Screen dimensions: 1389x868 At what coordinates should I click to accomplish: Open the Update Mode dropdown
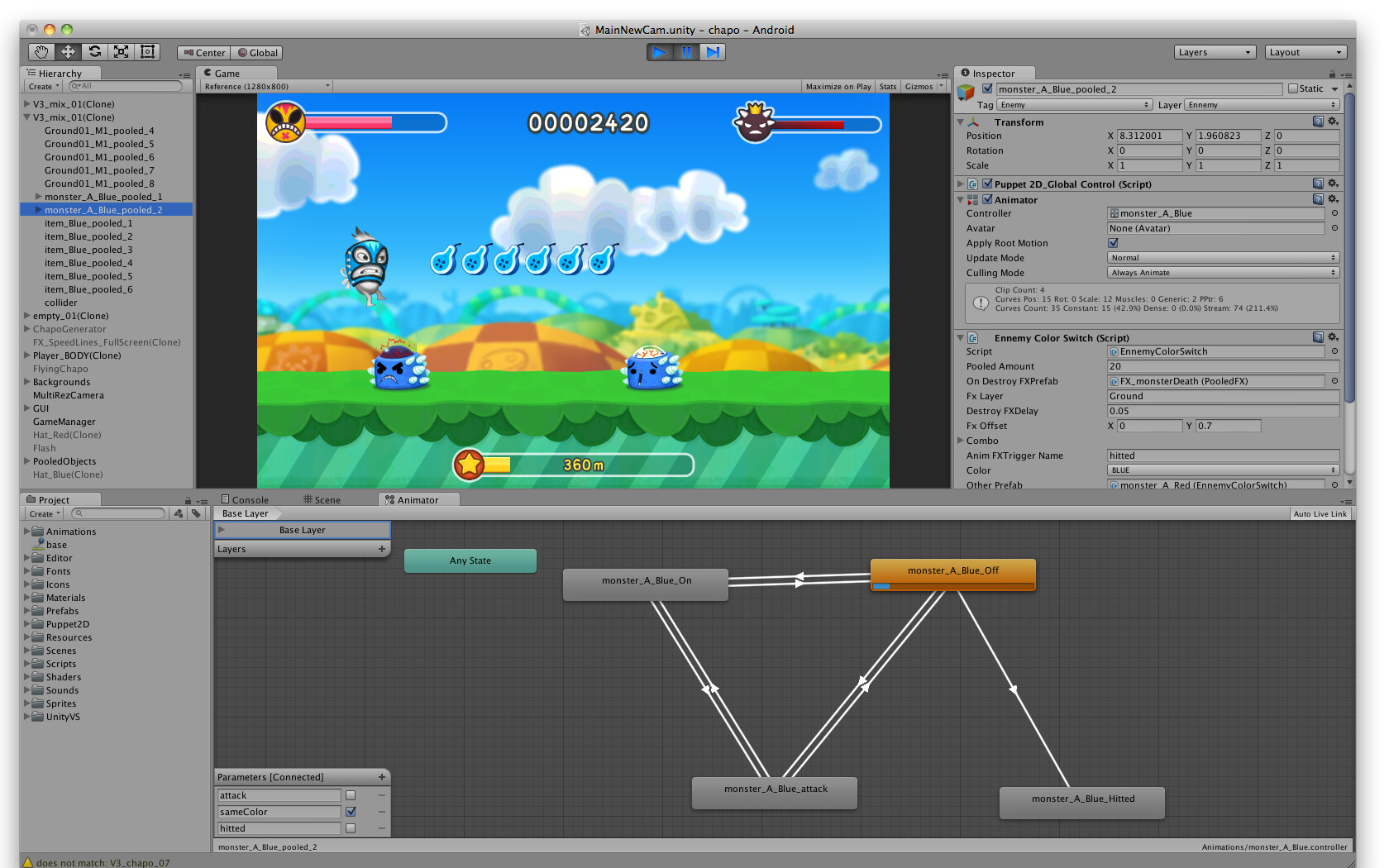[x=1222, y=257]
